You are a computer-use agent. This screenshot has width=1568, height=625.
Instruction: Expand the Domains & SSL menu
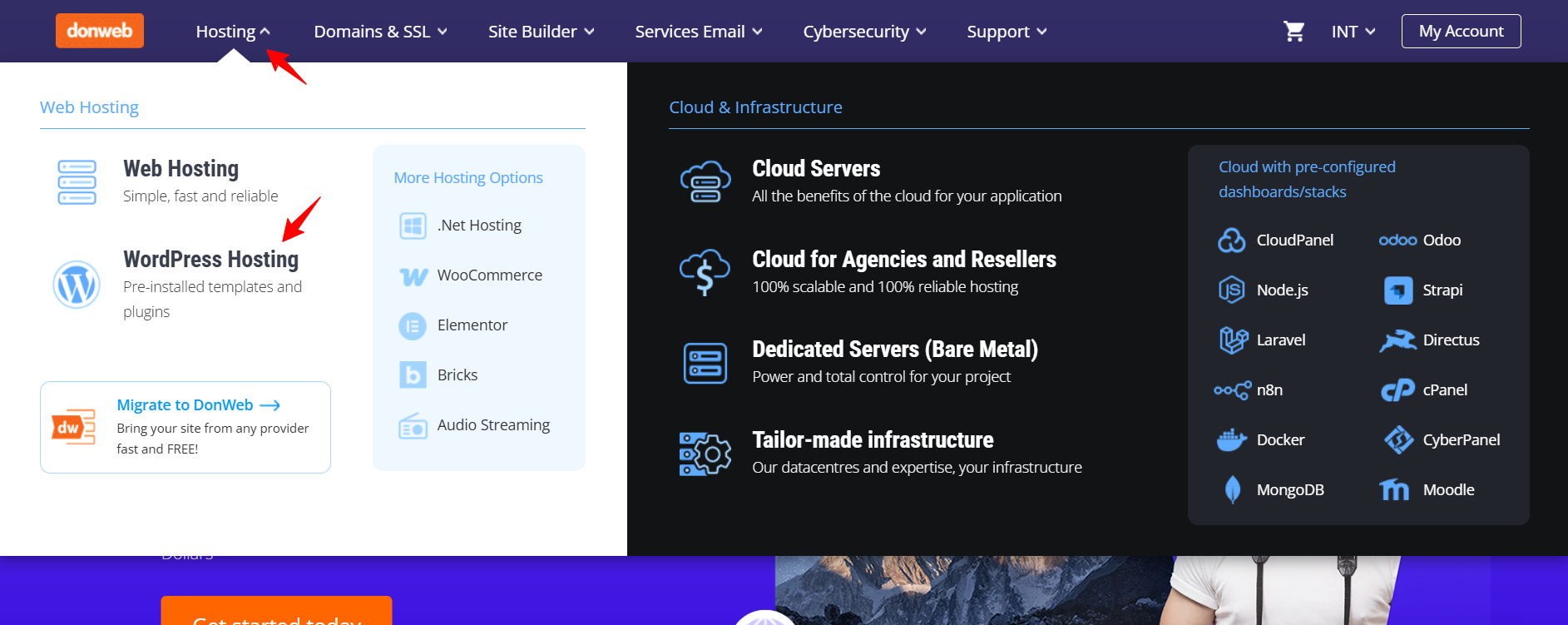tap(381, 32)
